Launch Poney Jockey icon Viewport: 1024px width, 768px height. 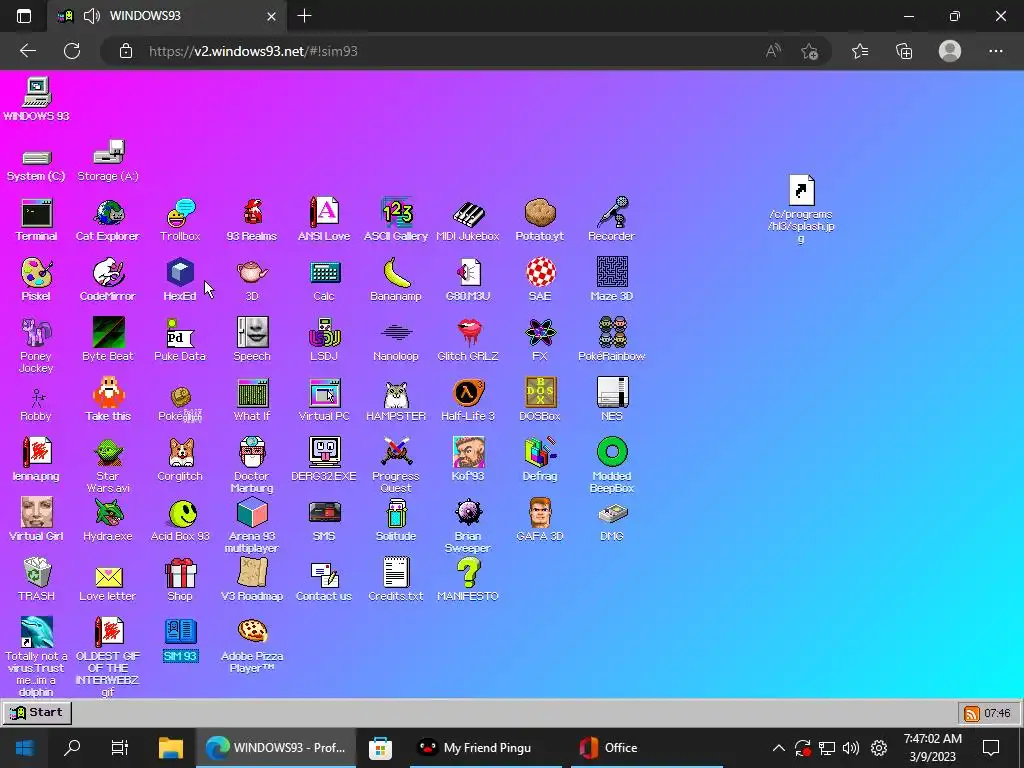coord(37,345)
